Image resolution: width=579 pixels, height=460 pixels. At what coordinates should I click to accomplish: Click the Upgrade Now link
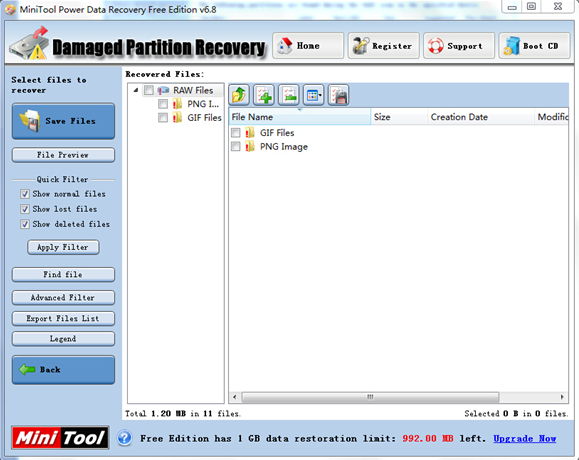point(525,439)
